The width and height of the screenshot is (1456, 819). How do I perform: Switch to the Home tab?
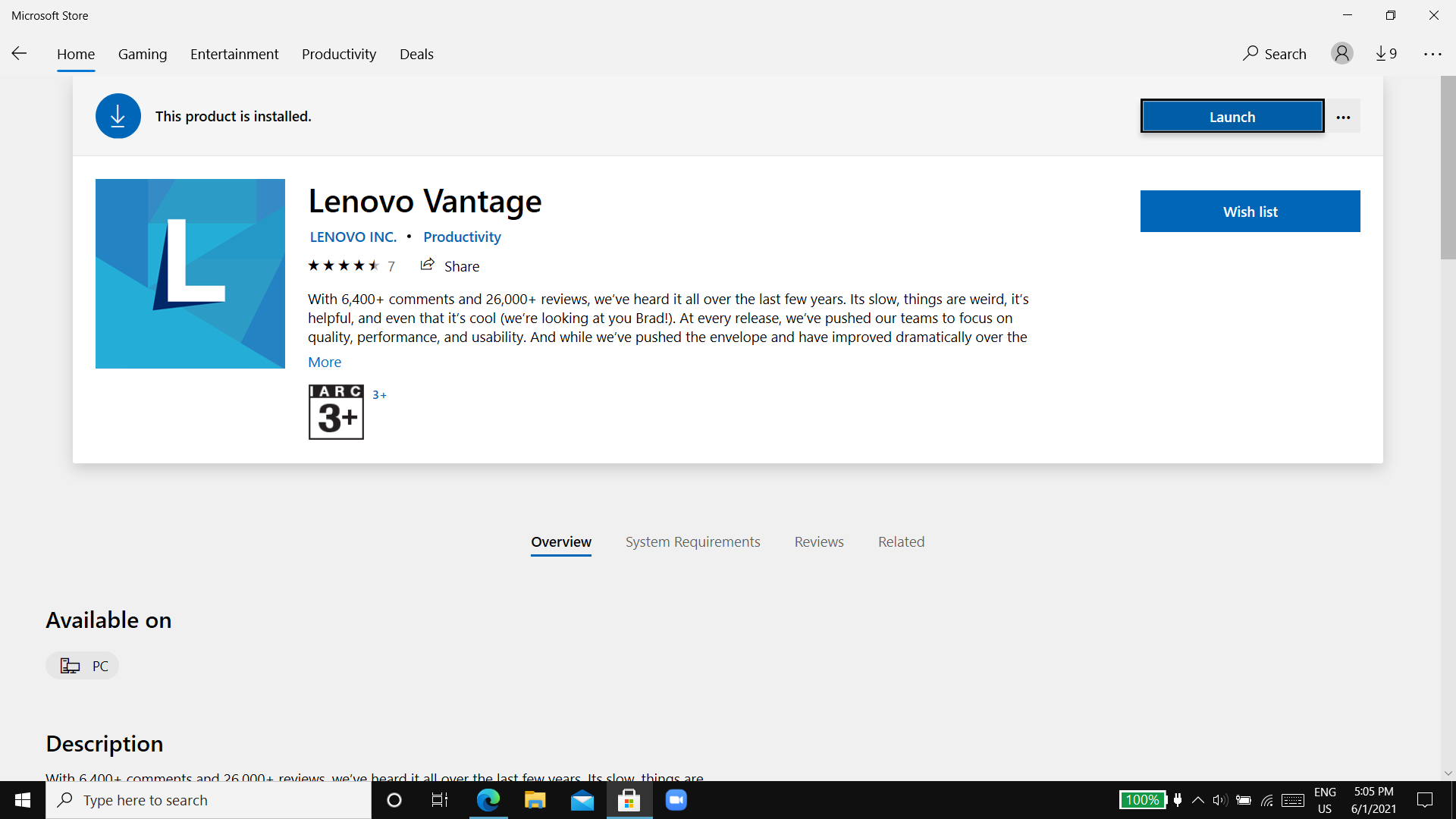tap(76, 54)
